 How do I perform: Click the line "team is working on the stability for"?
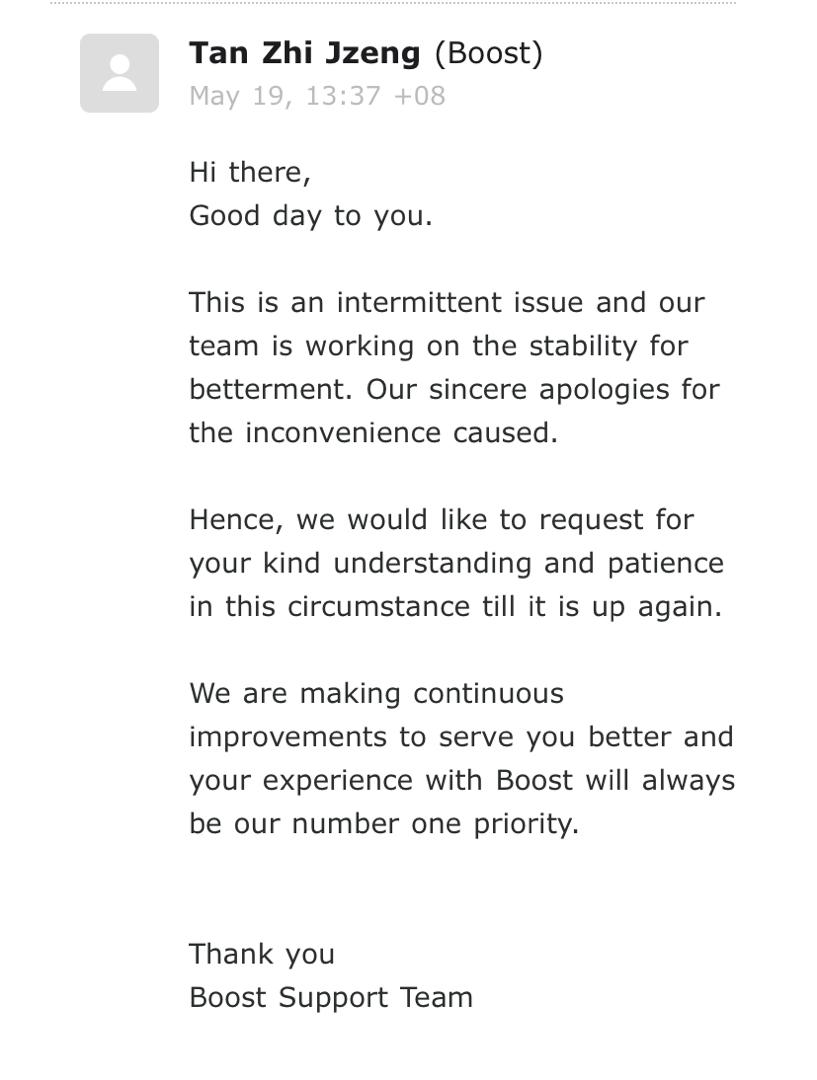(x=438, y=346)
